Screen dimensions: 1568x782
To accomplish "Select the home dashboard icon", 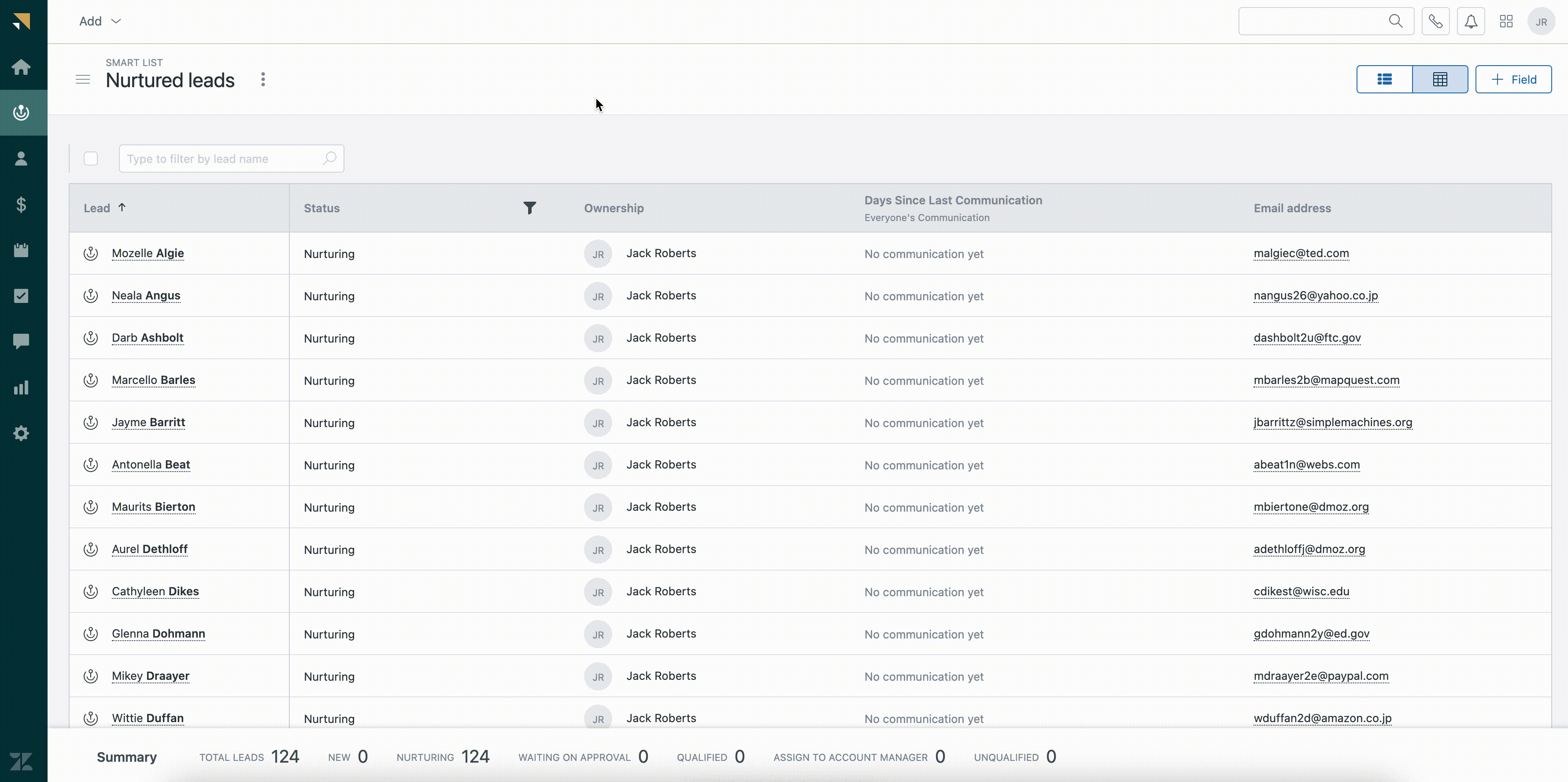I will pyautogui.click(x=22, y=66).
